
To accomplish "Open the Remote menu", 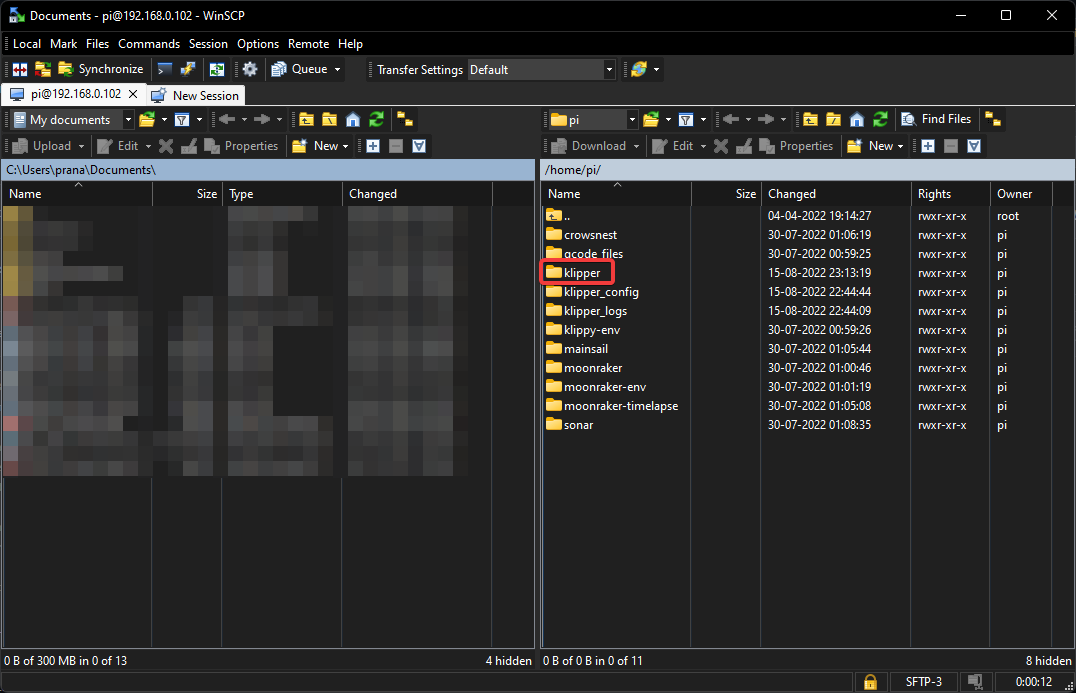I will pos(308,44).
